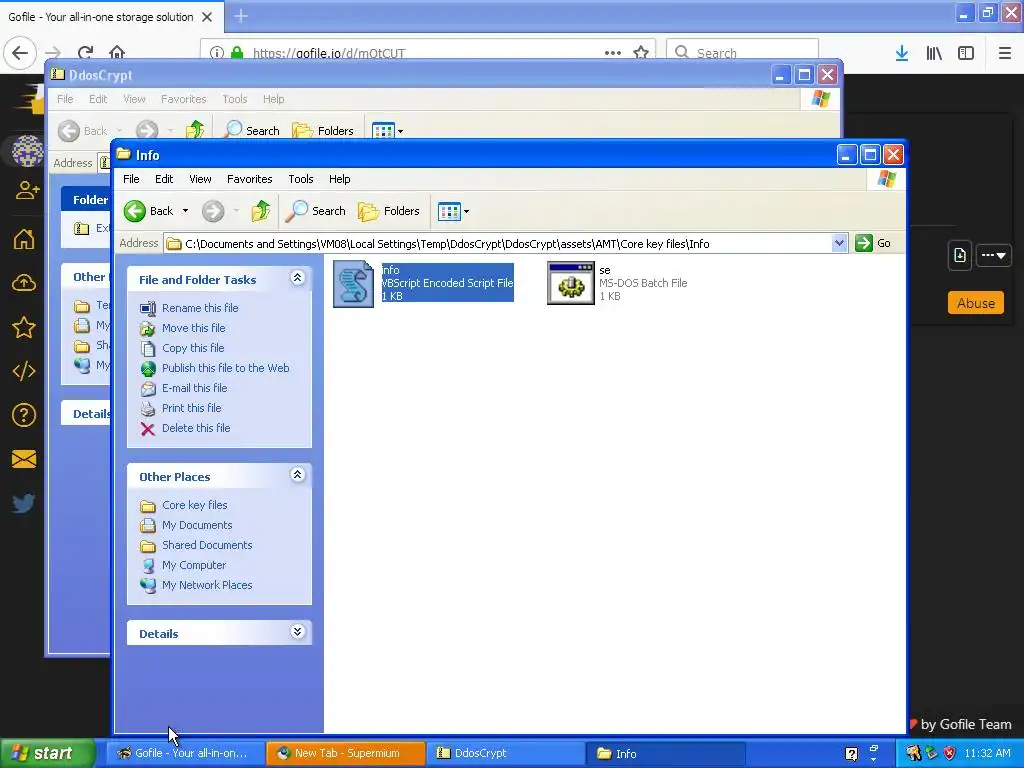Toggle Folders pane in Info window
The width and height of the screenshot is (1024, 768).
pos(389,211)
